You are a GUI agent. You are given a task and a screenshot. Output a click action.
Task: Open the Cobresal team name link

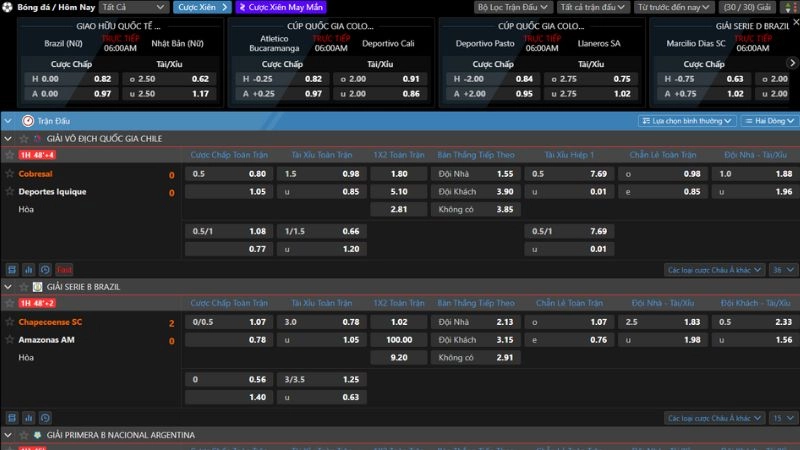[35, 174]
